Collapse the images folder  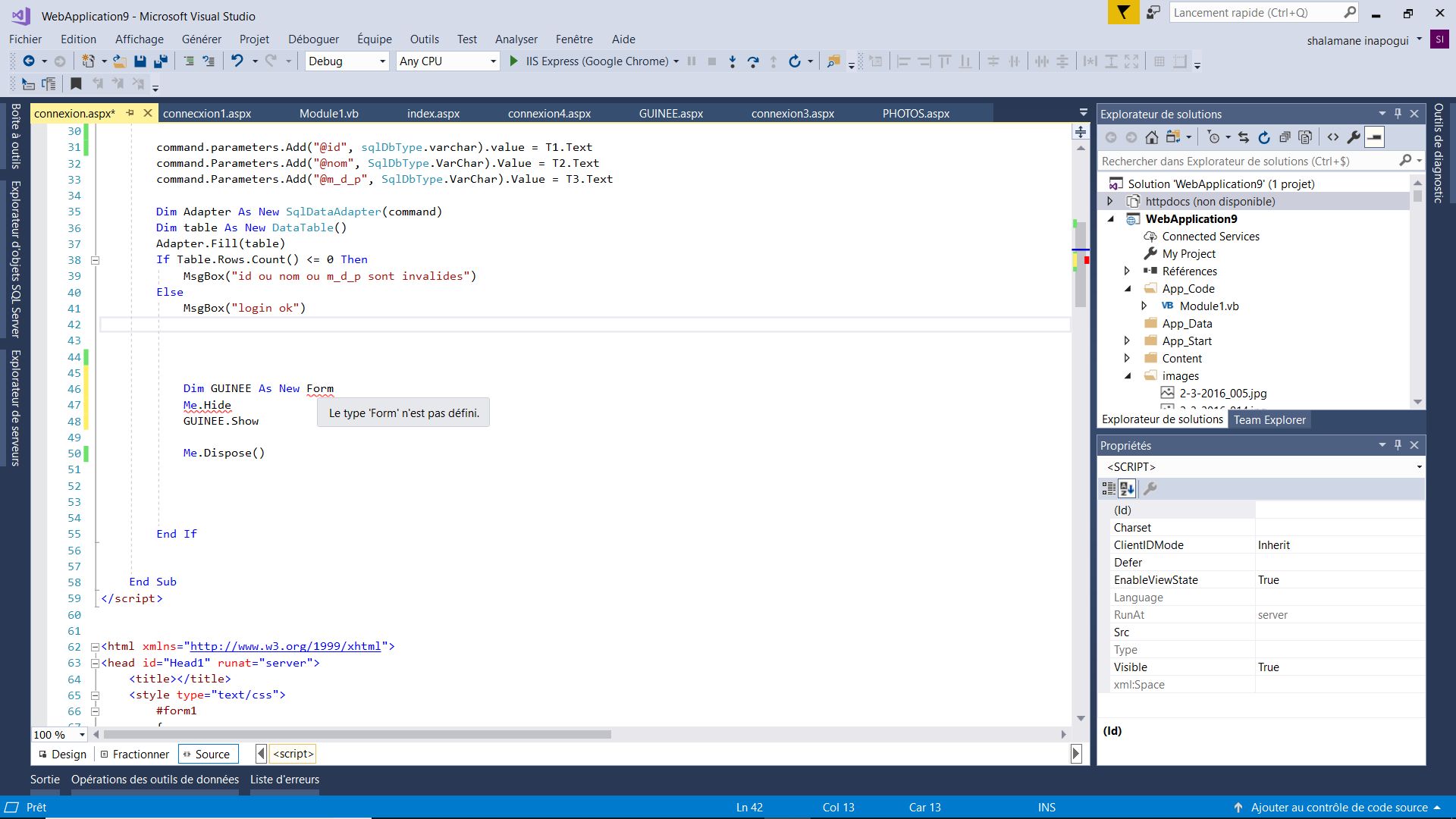pos(1127,376)
